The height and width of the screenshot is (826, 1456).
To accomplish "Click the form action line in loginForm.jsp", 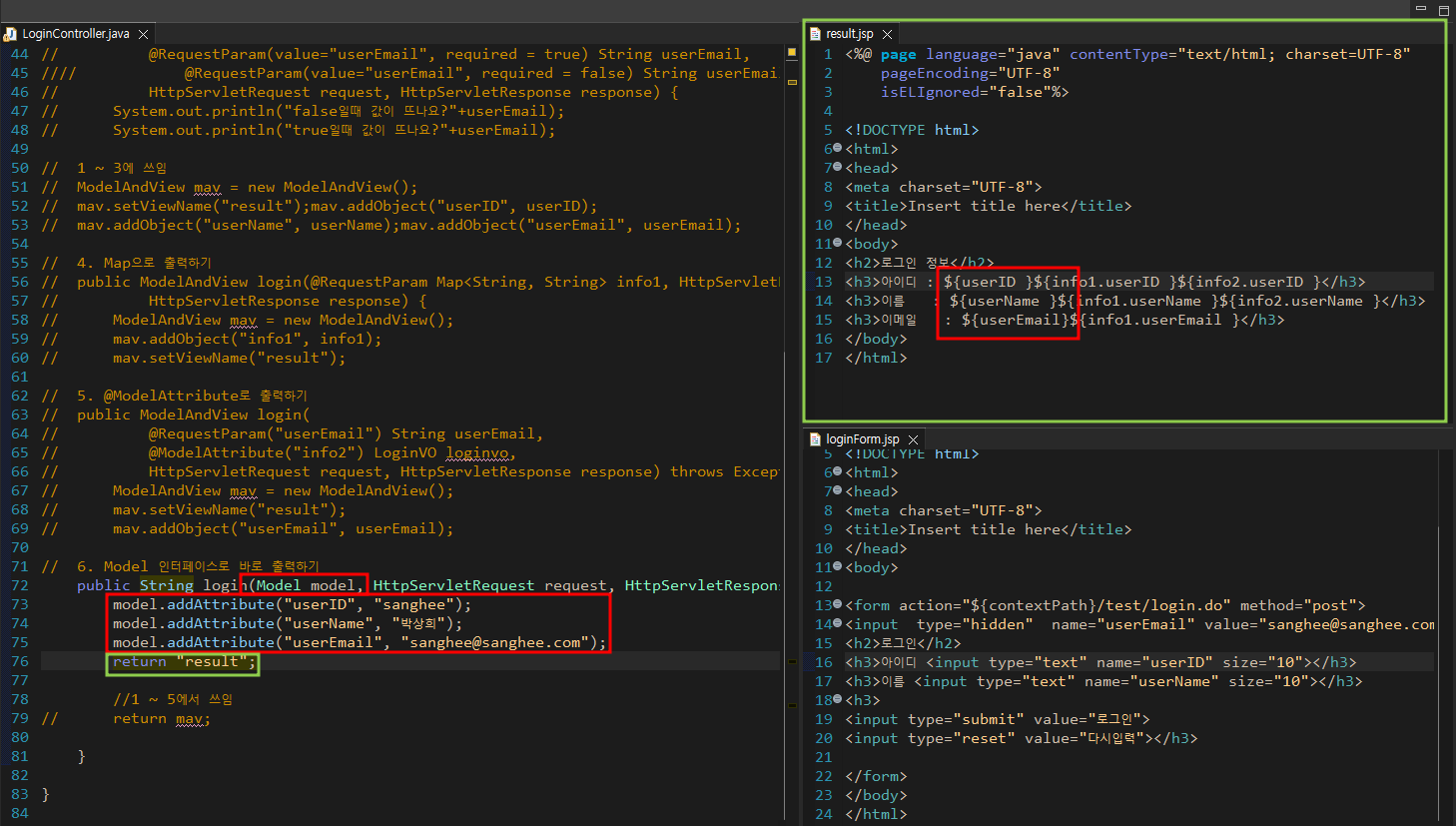I will click(x=1105, y=604).
